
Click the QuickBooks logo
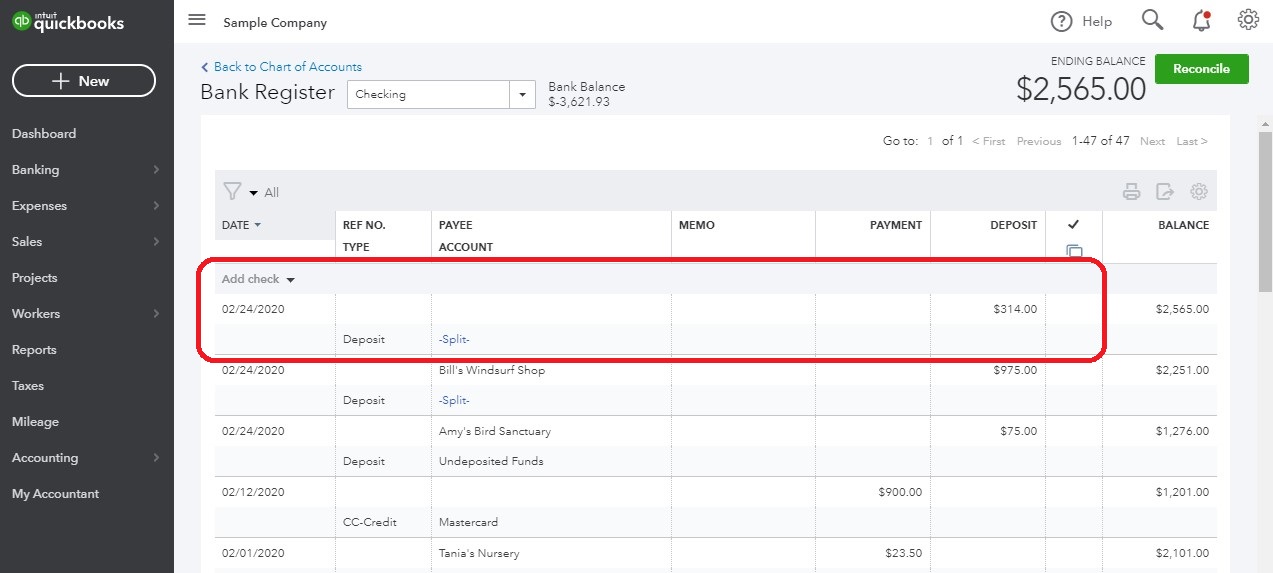(68, 21)
